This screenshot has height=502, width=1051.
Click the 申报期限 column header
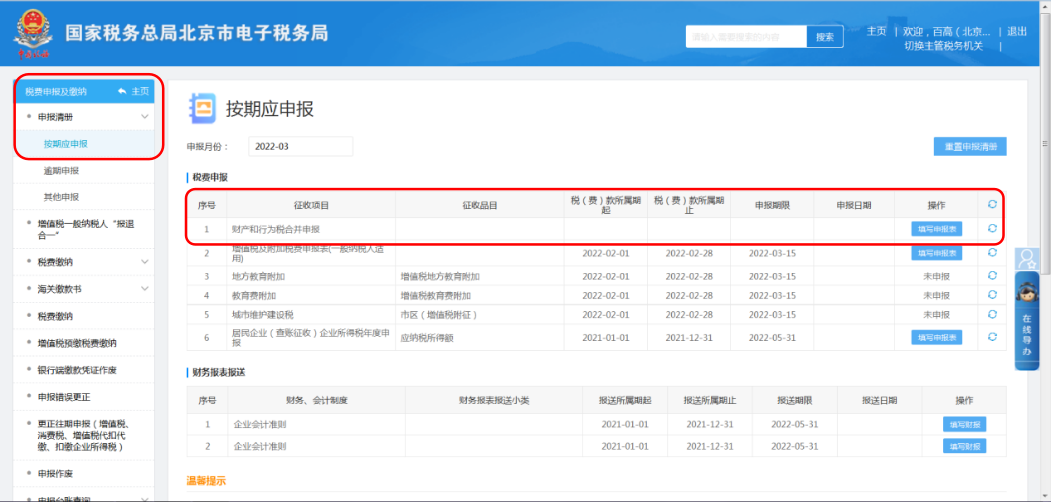772,205
